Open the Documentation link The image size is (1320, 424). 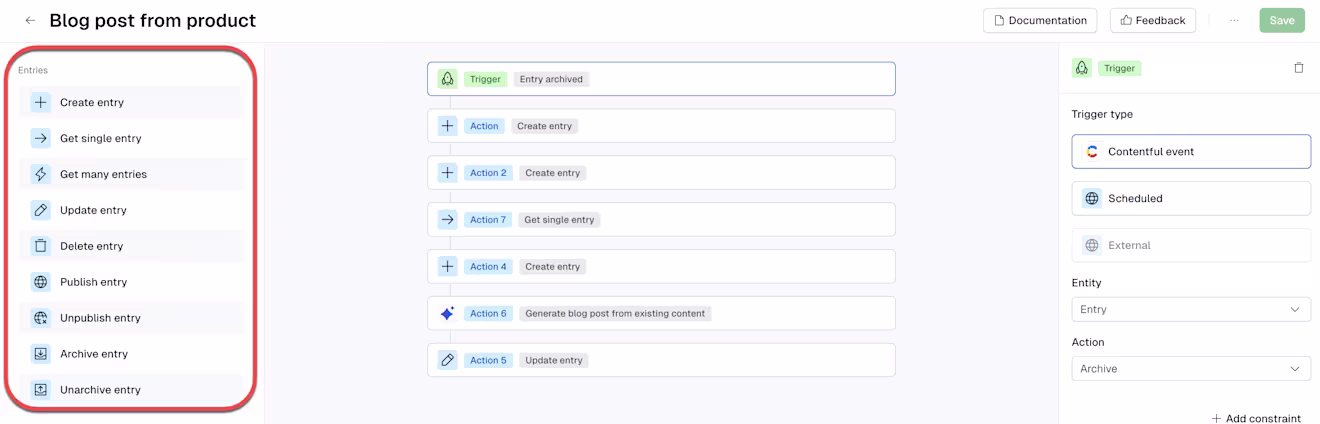(1040, 20)
